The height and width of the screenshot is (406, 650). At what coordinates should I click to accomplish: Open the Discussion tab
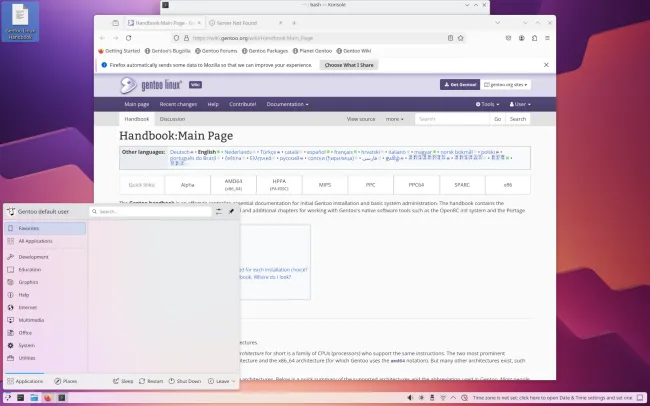click(172, 119)
